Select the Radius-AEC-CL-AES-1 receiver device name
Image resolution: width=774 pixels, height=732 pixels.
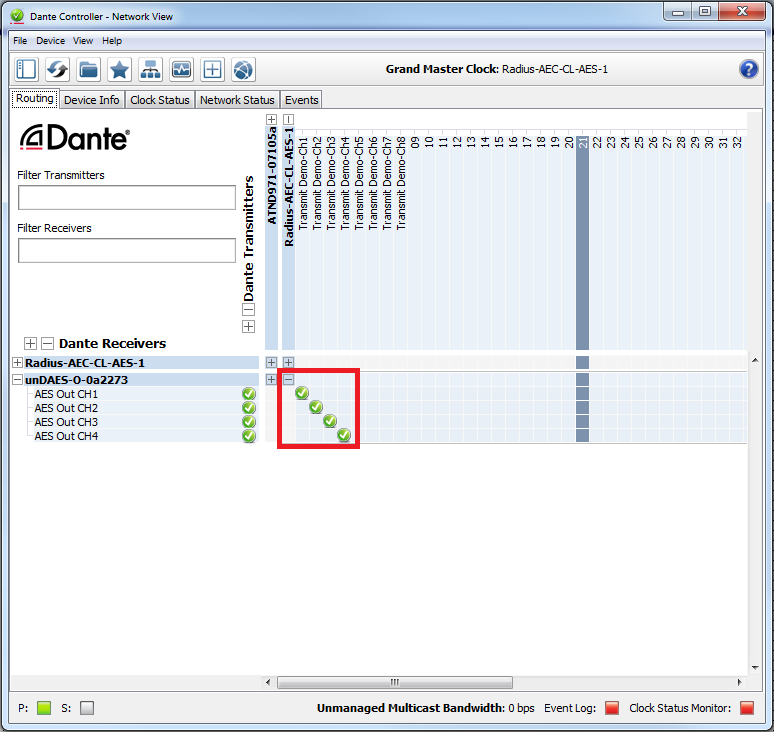click(x=85, y=363)
